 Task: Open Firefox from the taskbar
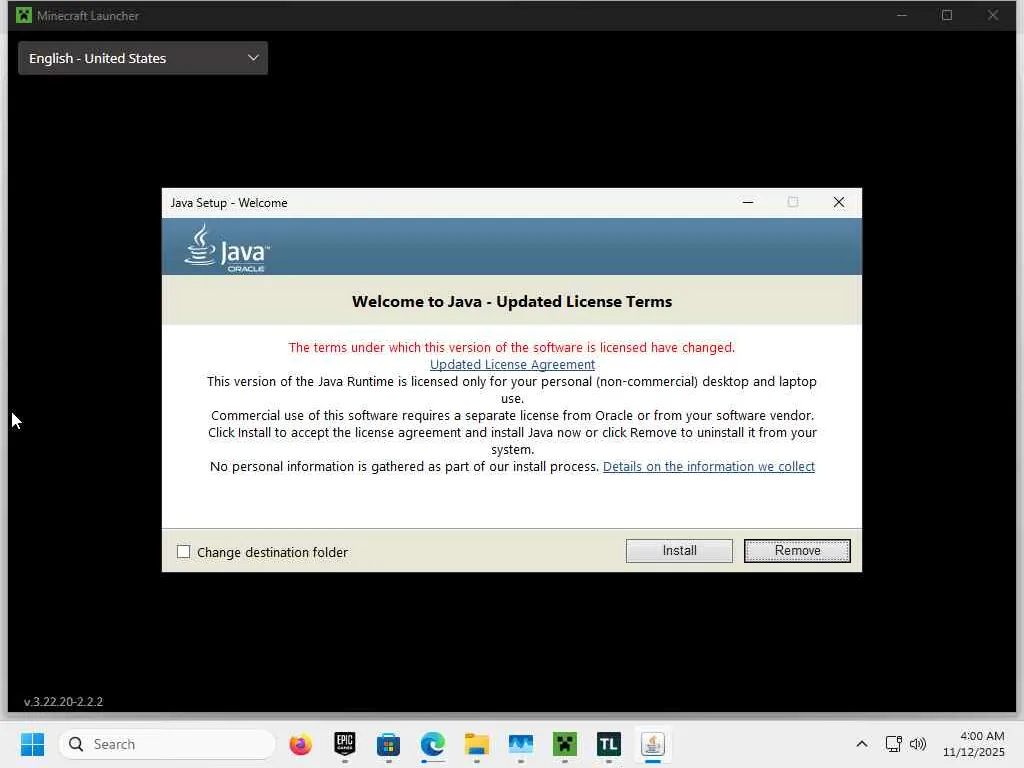300,744
